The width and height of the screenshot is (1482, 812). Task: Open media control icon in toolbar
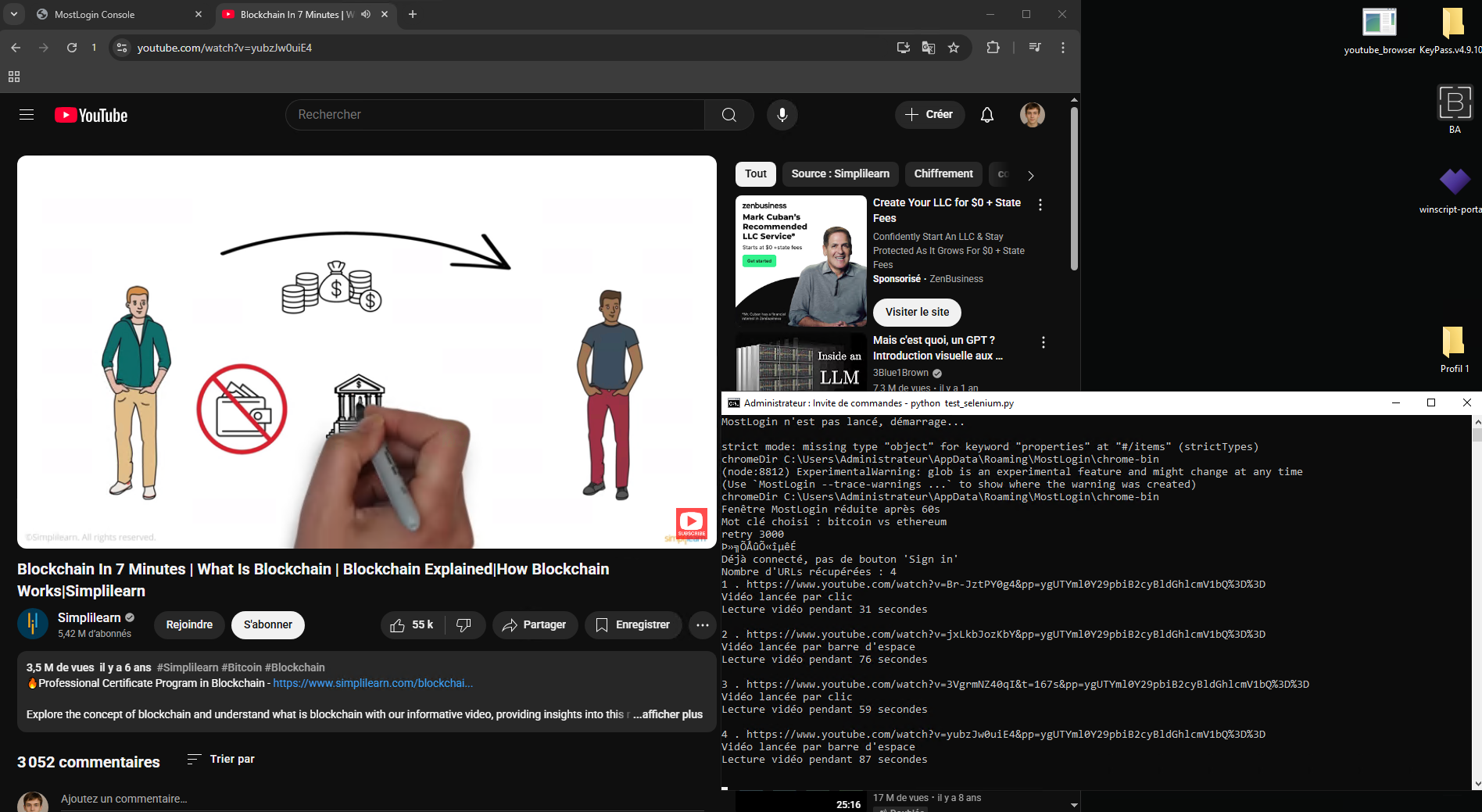point(1035,48)
